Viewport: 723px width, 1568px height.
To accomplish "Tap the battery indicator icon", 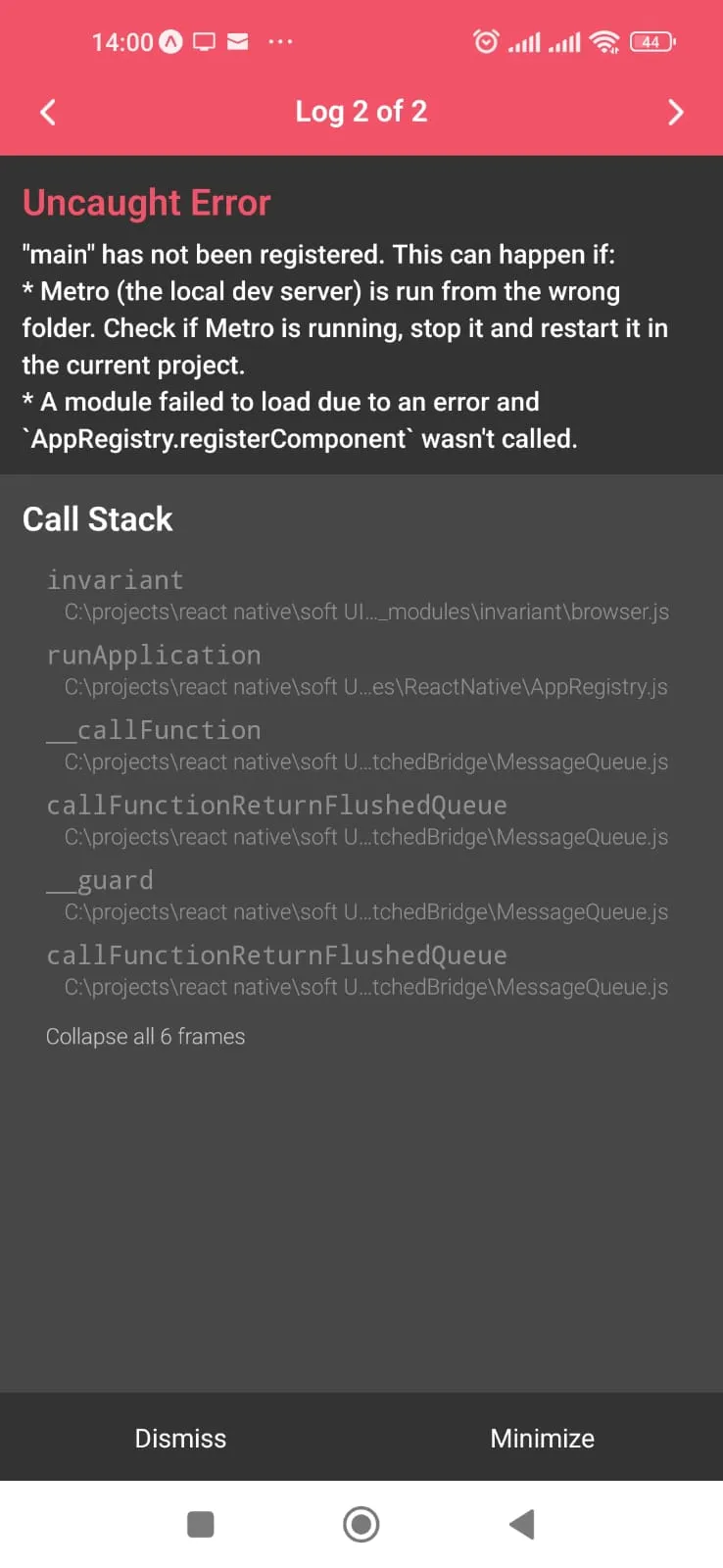I will pos(652,41).
